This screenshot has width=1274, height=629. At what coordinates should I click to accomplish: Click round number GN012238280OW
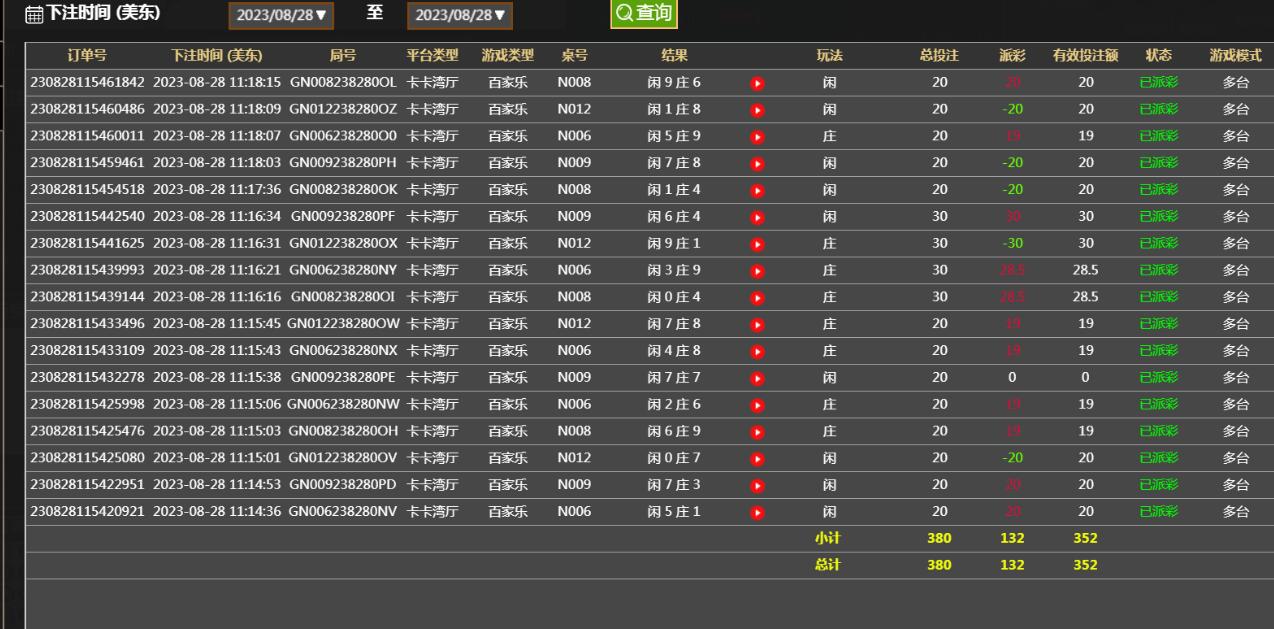point(343,324)
